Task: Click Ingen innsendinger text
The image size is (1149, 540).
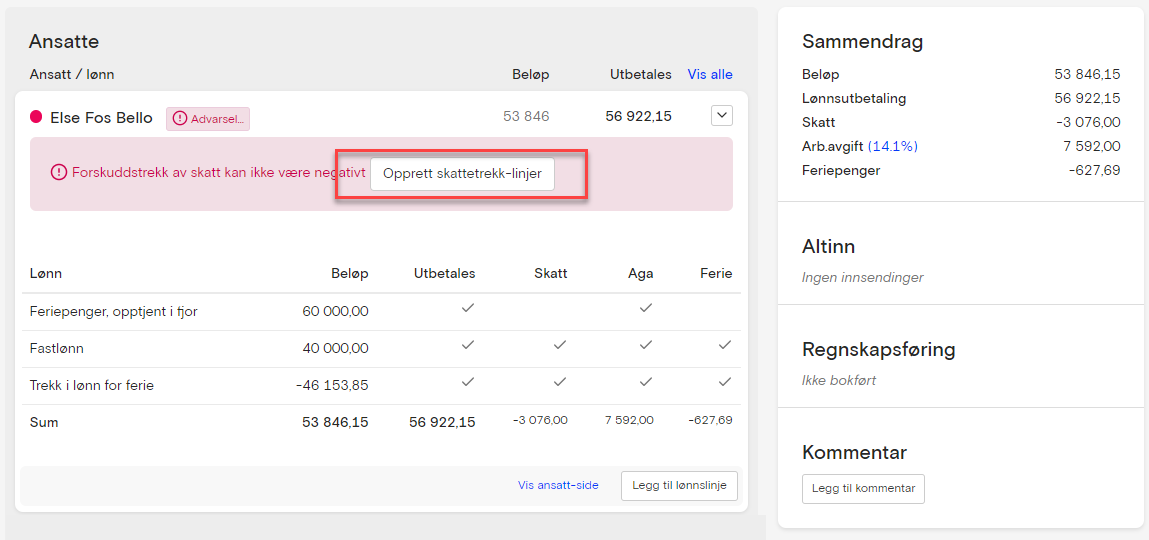Action: 862,278
